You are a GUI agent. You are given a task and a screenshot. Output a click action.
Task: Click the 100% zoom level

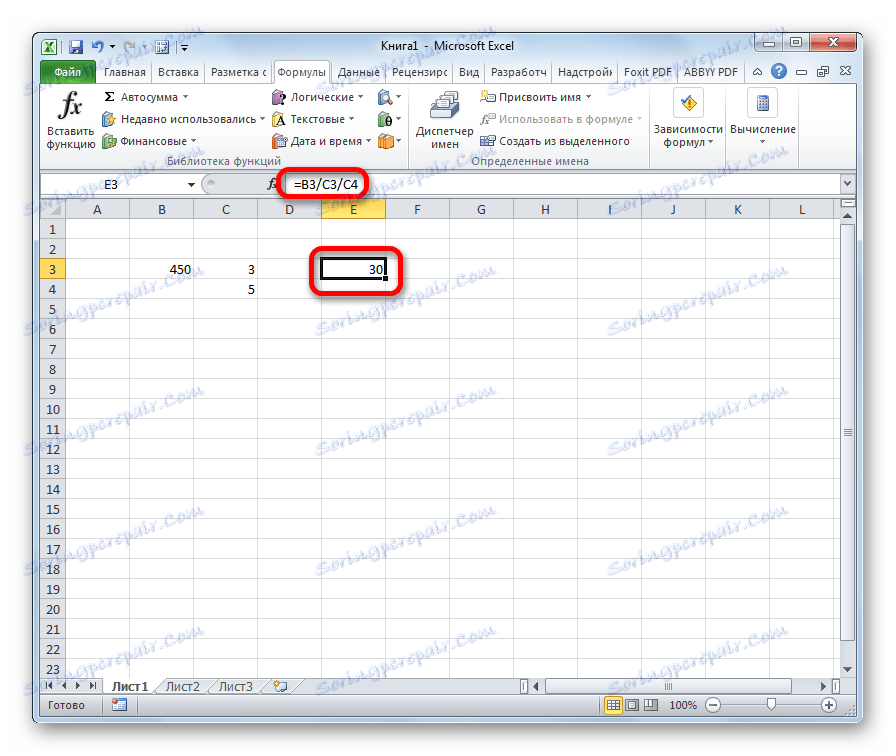pos(682,705)
